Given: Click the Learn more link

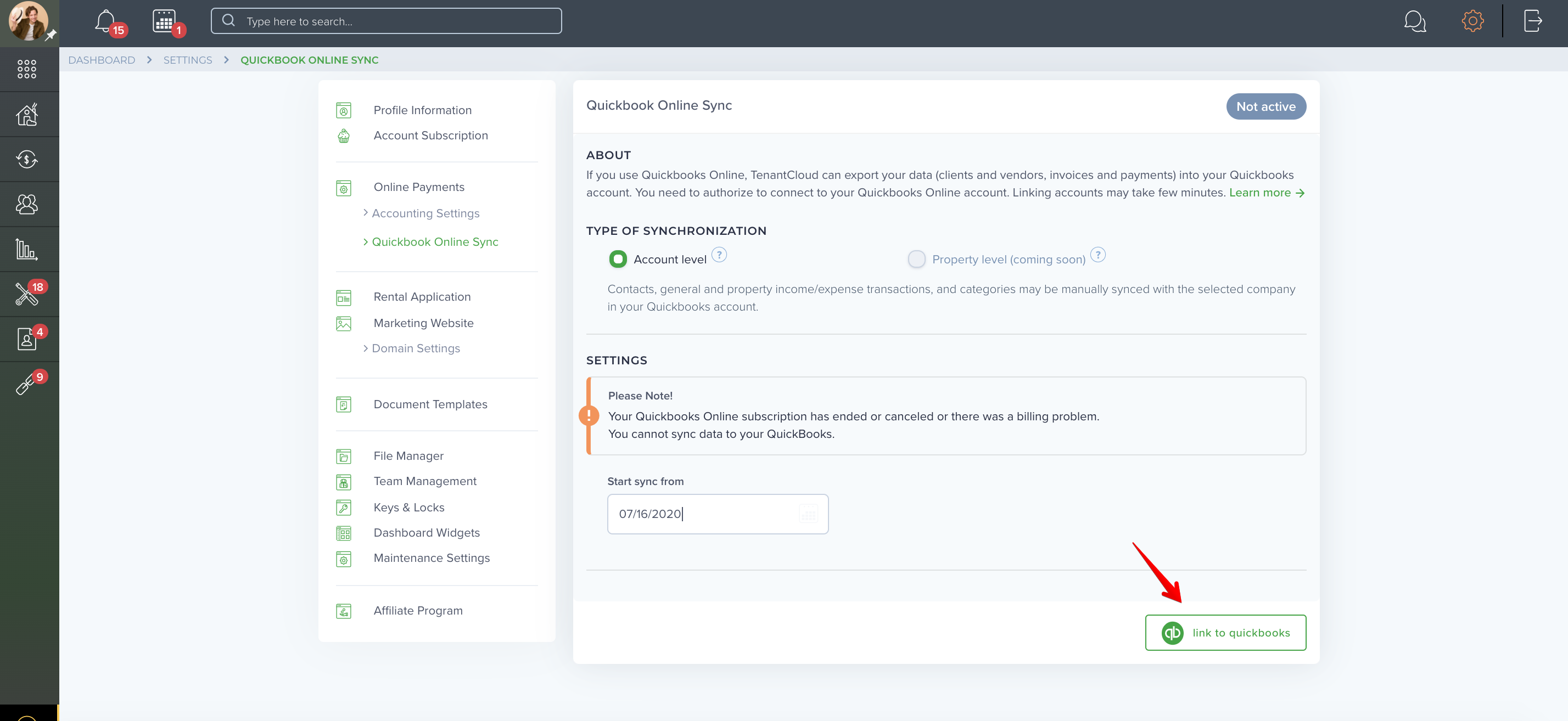Looking at the screenshot, I should click(x=1266, y=193).
